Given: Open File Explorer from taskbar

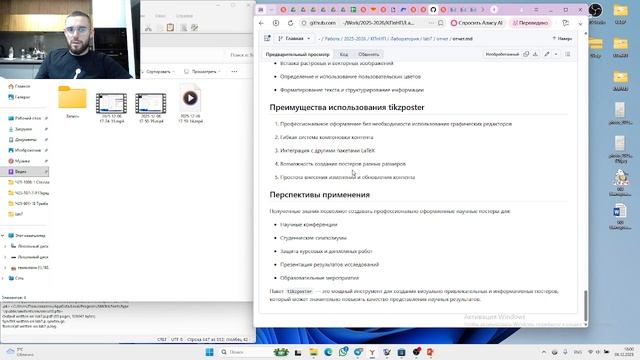Looking at the screenshot, I should tap(313, 352).
